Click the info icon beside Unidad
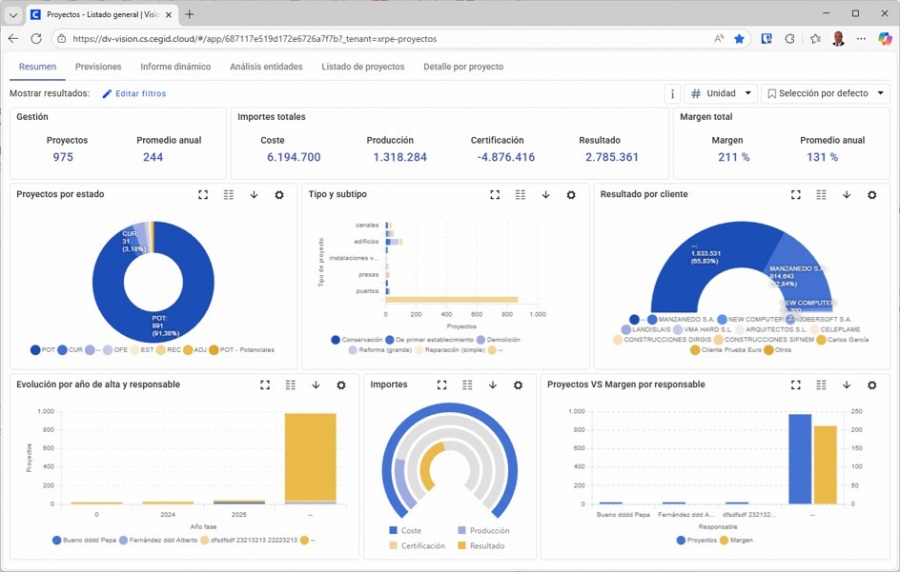The height and width of the screenshot is (572, 900). tap(673, 93)
